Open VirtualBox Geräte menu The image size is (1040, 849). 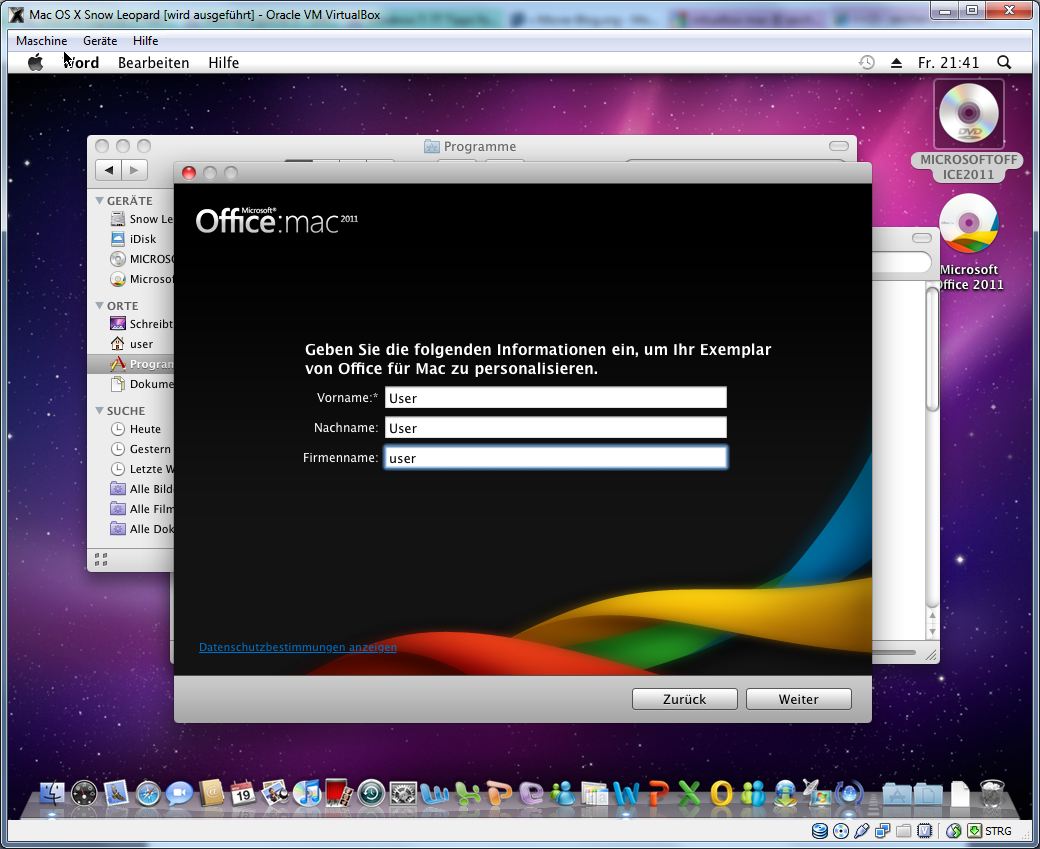tap(100, 40)
